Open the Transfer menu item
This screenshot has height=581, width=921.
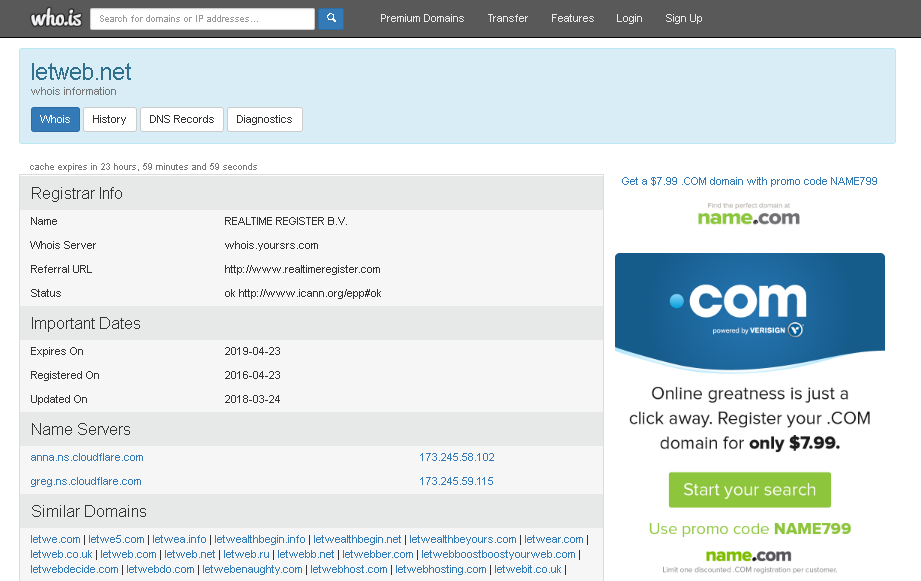(507, 18)
